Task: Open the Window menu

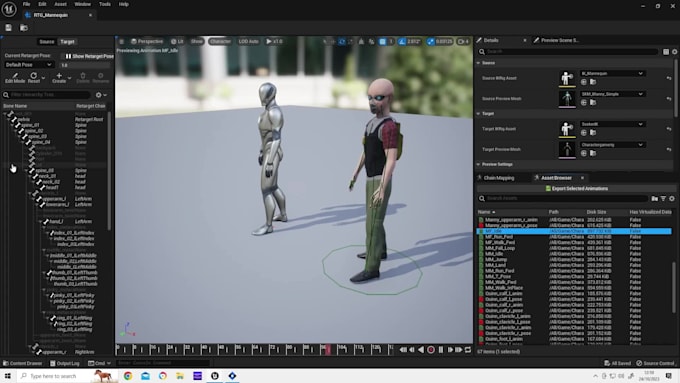Action: pyautogui.click(x=82, y=4)
